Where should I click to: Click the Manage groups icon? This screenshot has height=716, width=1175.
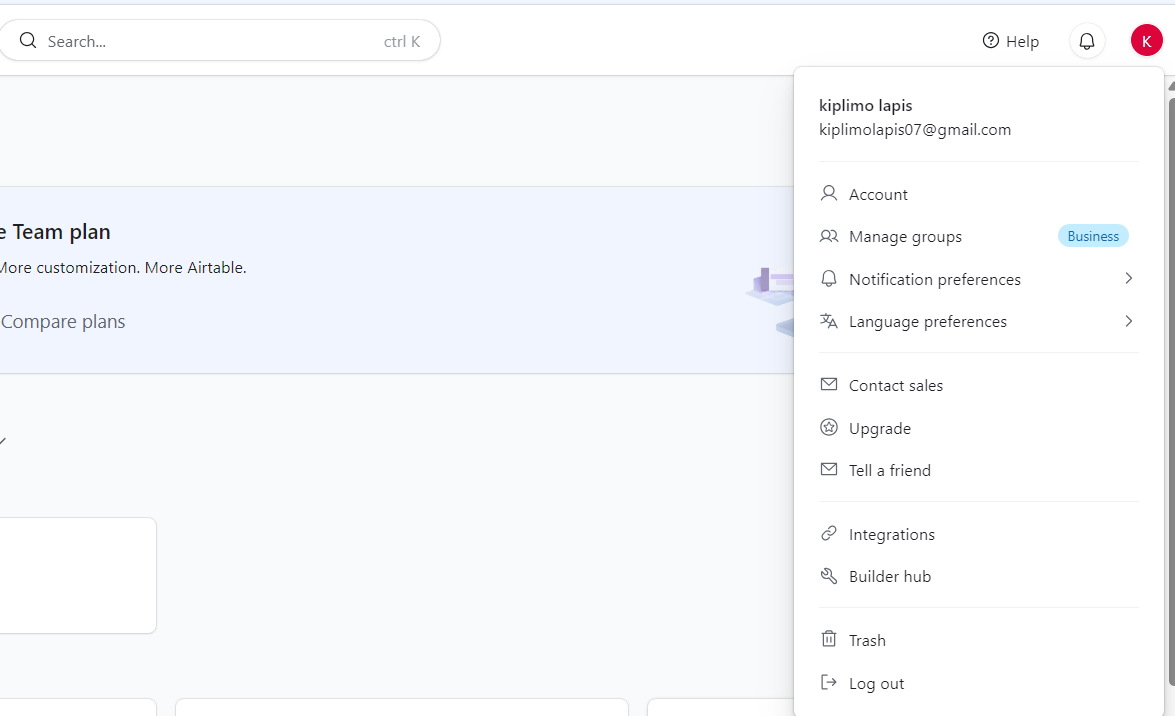click(x=828, y=236)
